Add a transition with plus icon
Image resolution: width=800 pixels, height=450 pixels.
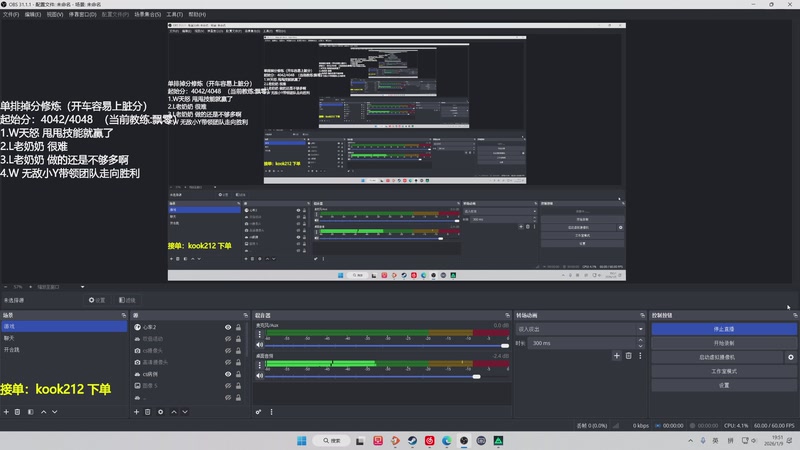point(616,356)
